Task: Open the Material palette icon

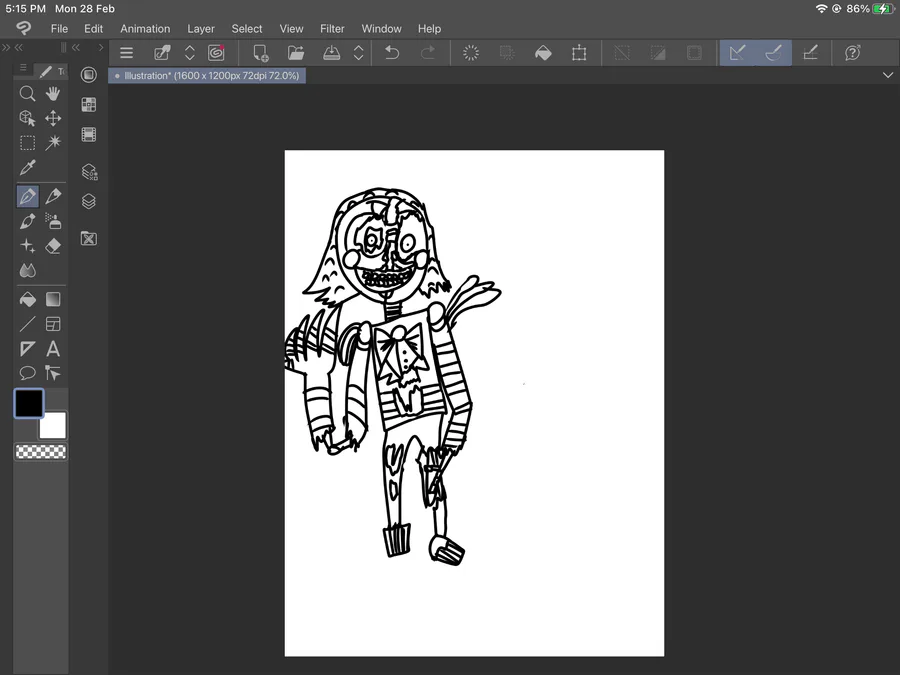Action: 88,238
